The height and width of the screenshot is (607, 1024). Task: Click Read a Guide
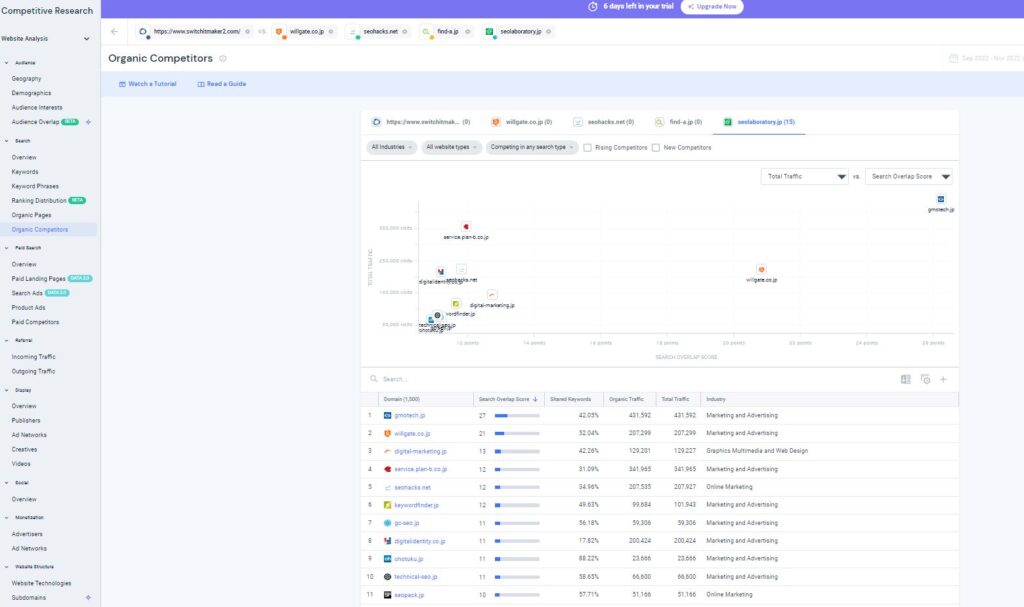(222, 84)
